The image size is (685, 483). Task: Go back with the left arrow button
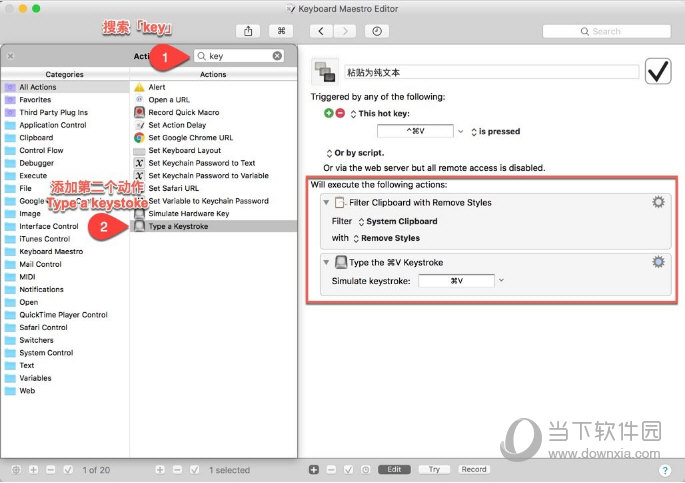(x=321, y=31)
